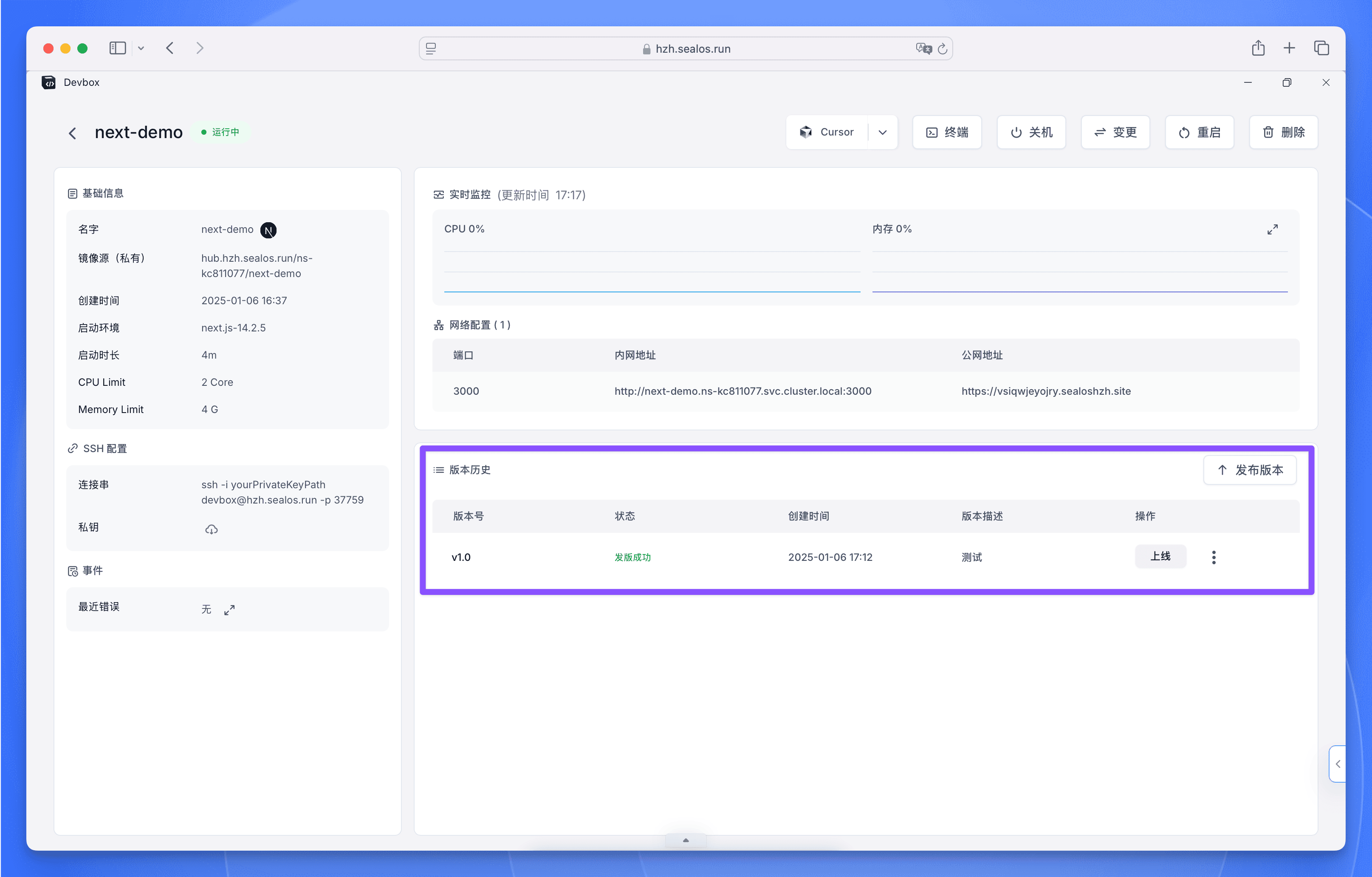Click the 发布版本 button
Viewport: 1372px width, 877px height.
[1250, 470]
